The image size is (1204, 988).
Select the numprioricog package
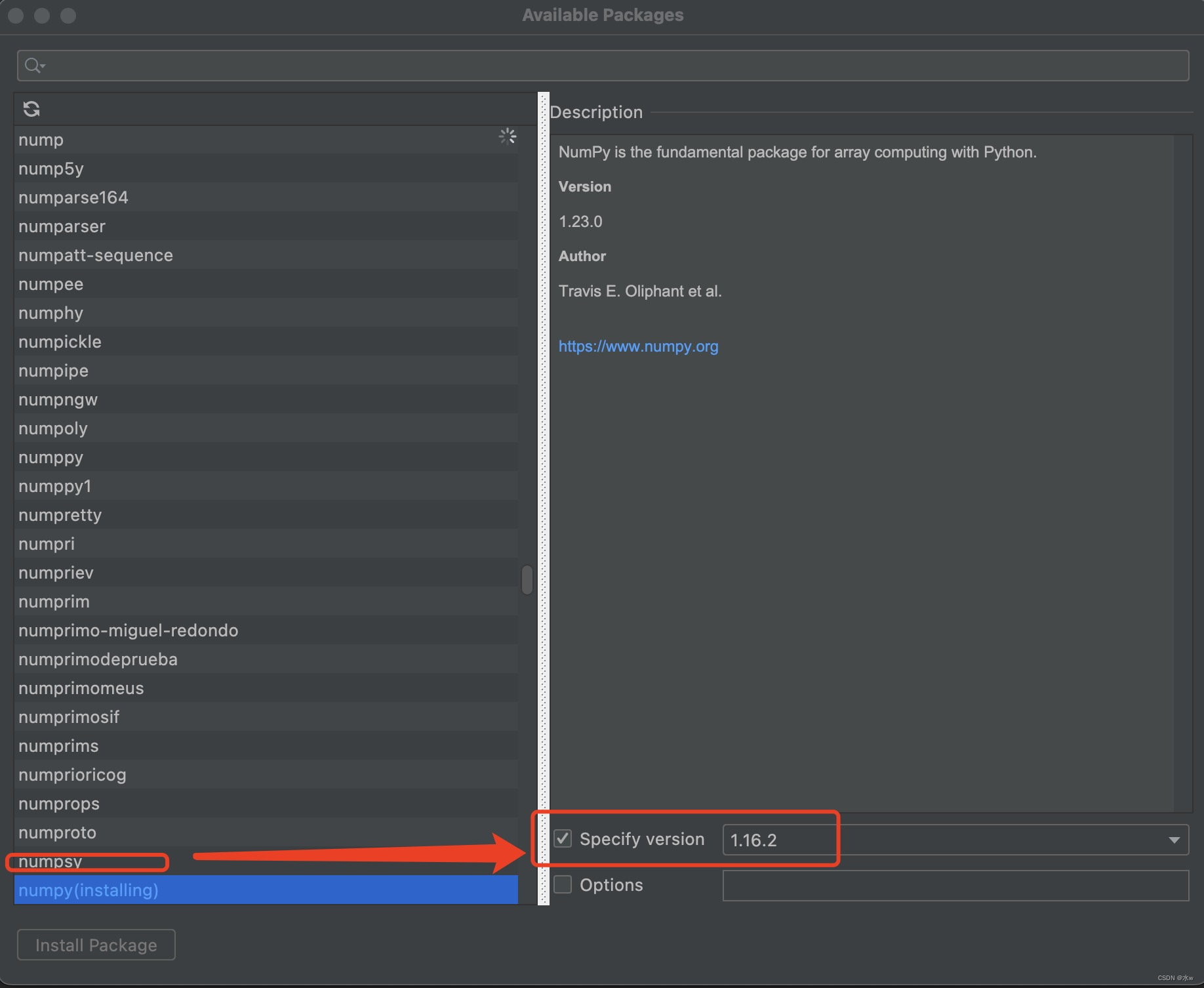(266, 775)
